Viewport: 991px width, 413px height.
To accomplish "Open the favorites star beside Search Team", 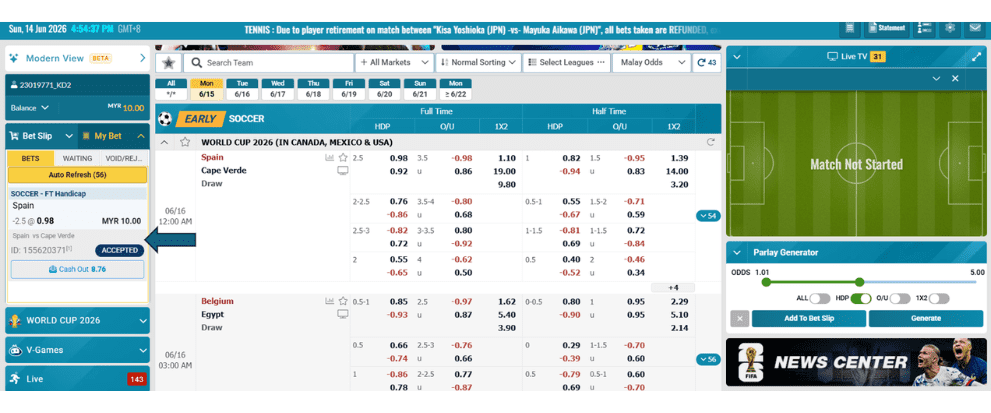I will [169, 63].
